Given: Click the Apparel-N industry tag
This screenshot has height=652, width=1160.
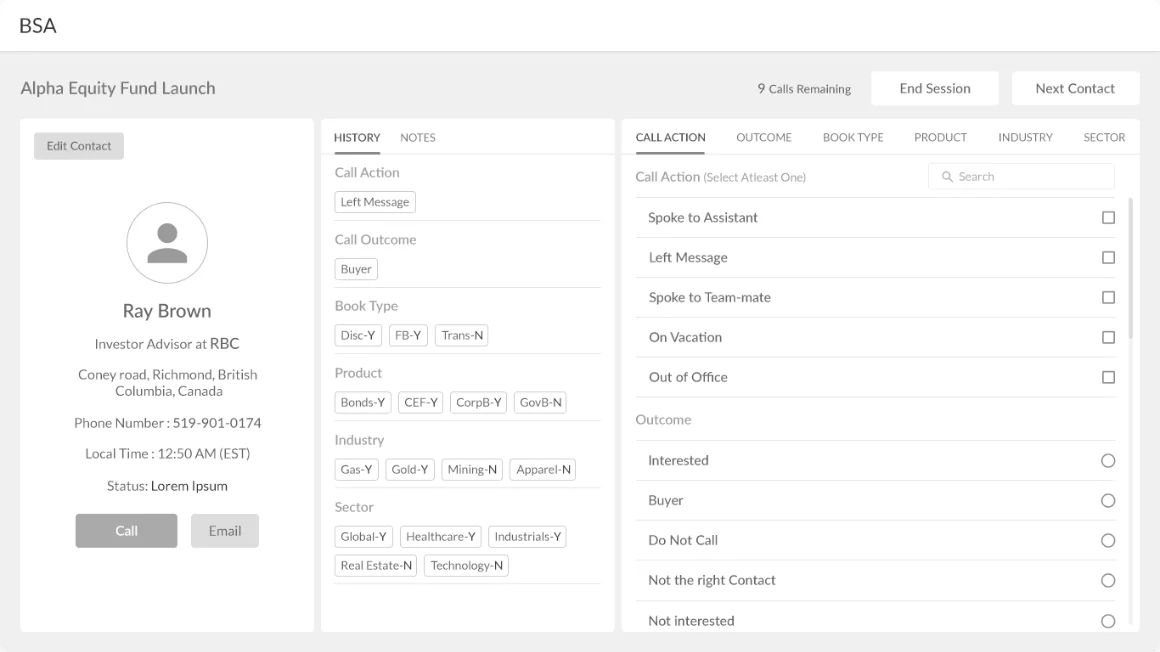Looking at the screenshot, I should [543, 469].
